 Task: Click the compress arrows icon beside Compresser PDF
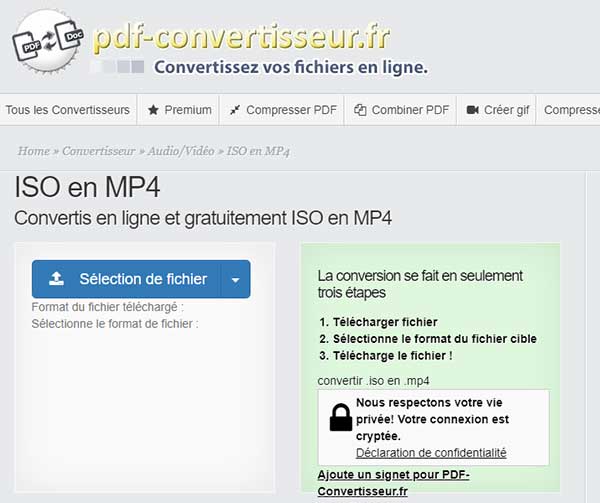(x=235, y=110)
